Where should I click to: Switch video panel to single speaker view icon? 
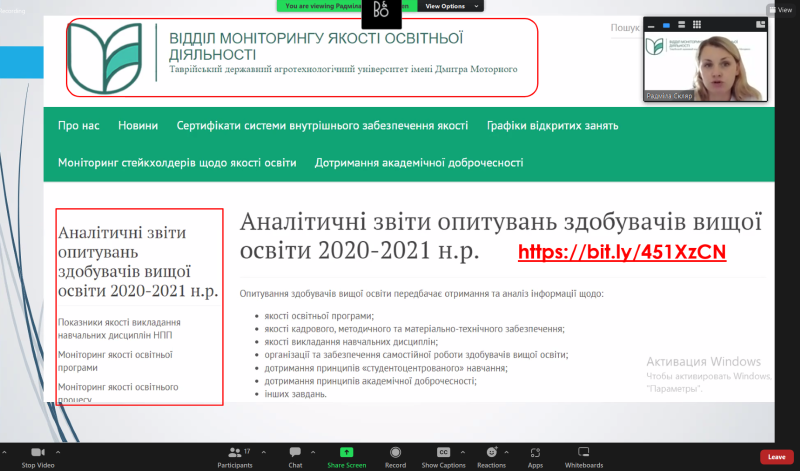[666, 25]
